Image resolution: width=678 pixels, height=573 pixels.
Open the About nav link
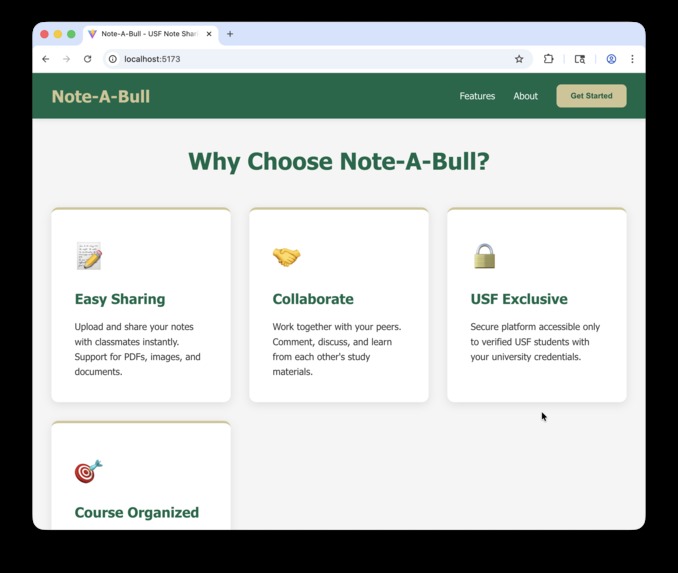point(525,96)
